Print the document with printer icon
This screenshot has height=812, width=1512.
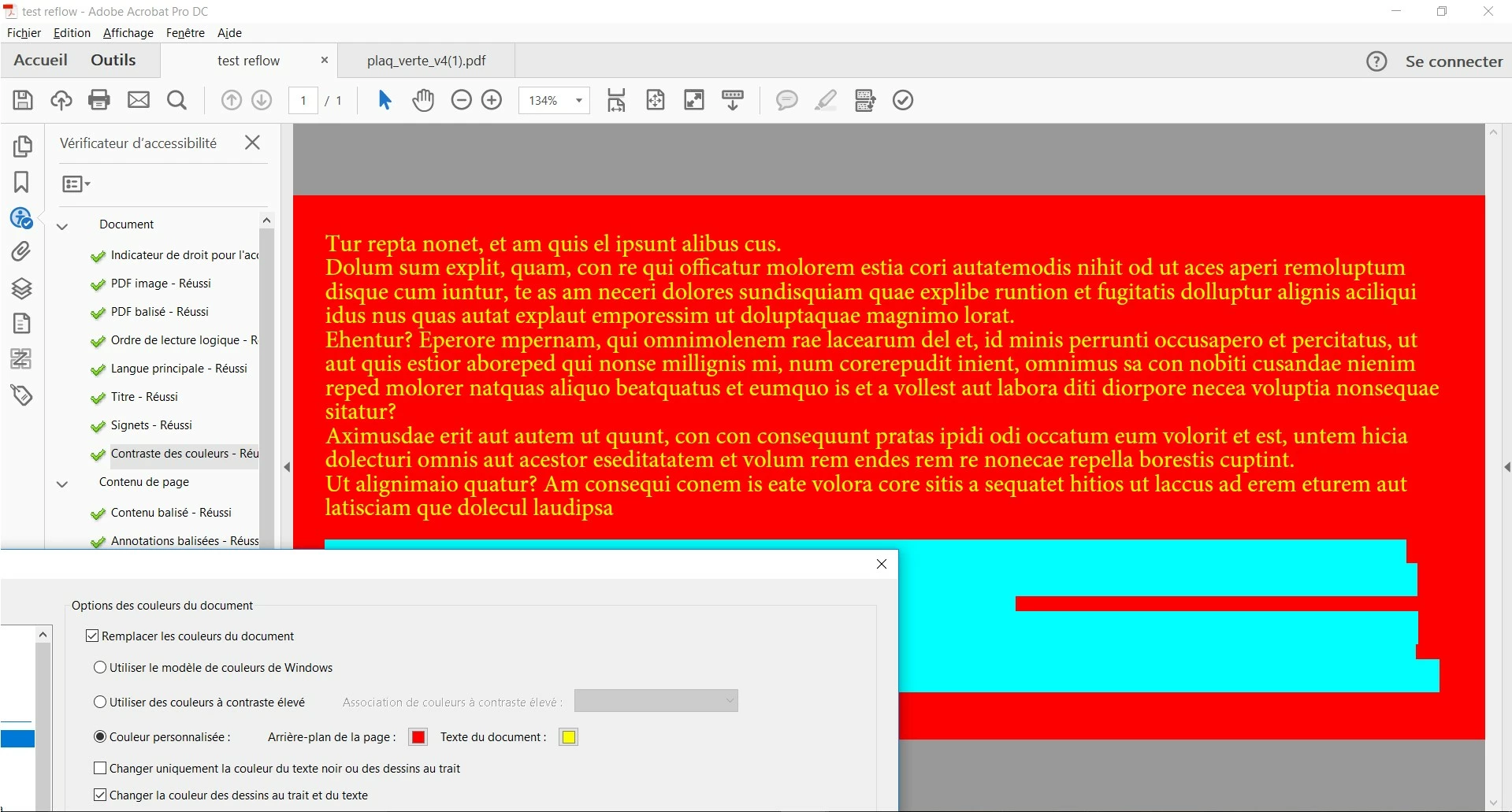click(x=99, y=100)
